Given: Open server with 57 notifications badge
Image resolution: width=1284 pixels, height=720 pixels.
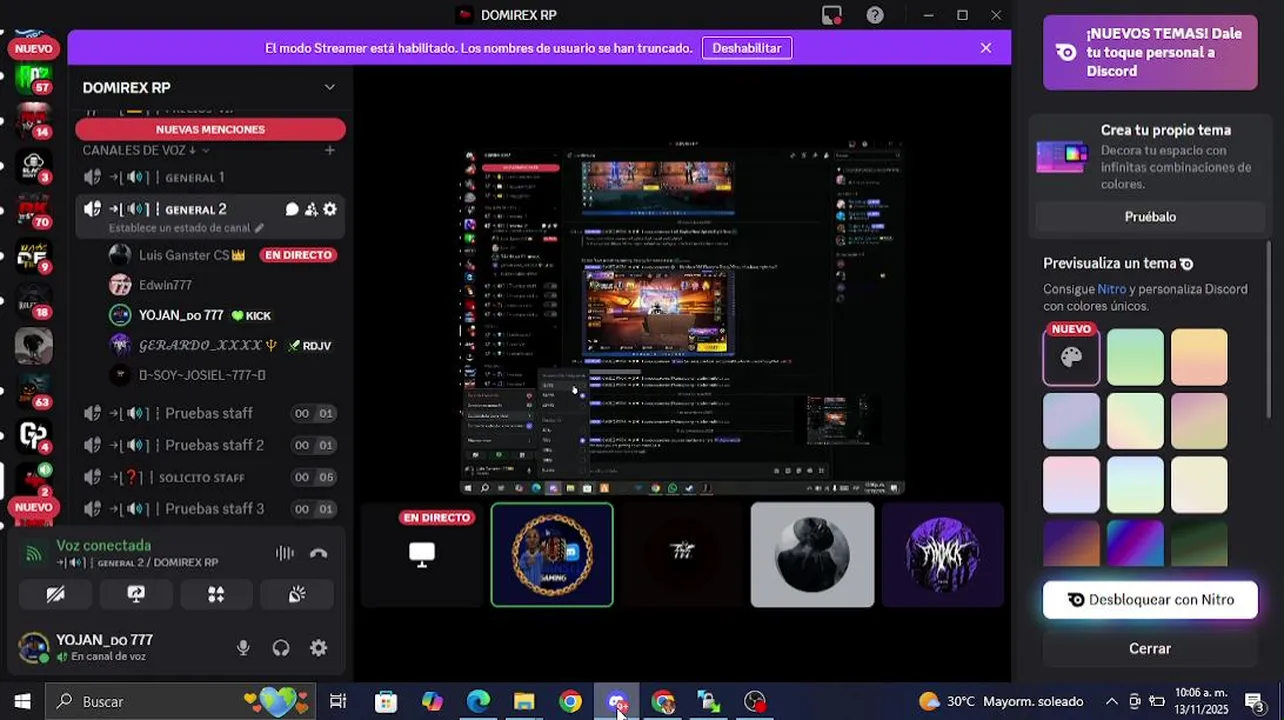Looking at the screenshot, I should pos(33,78).
